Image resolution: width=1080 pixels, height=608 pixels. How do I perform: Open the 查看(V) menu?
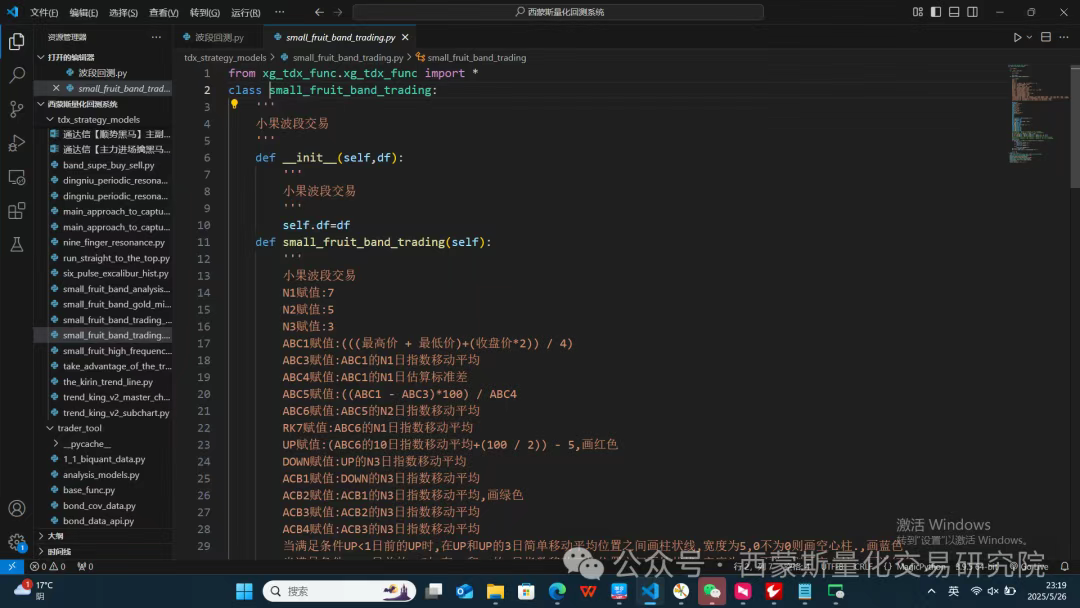pos(163,12)
